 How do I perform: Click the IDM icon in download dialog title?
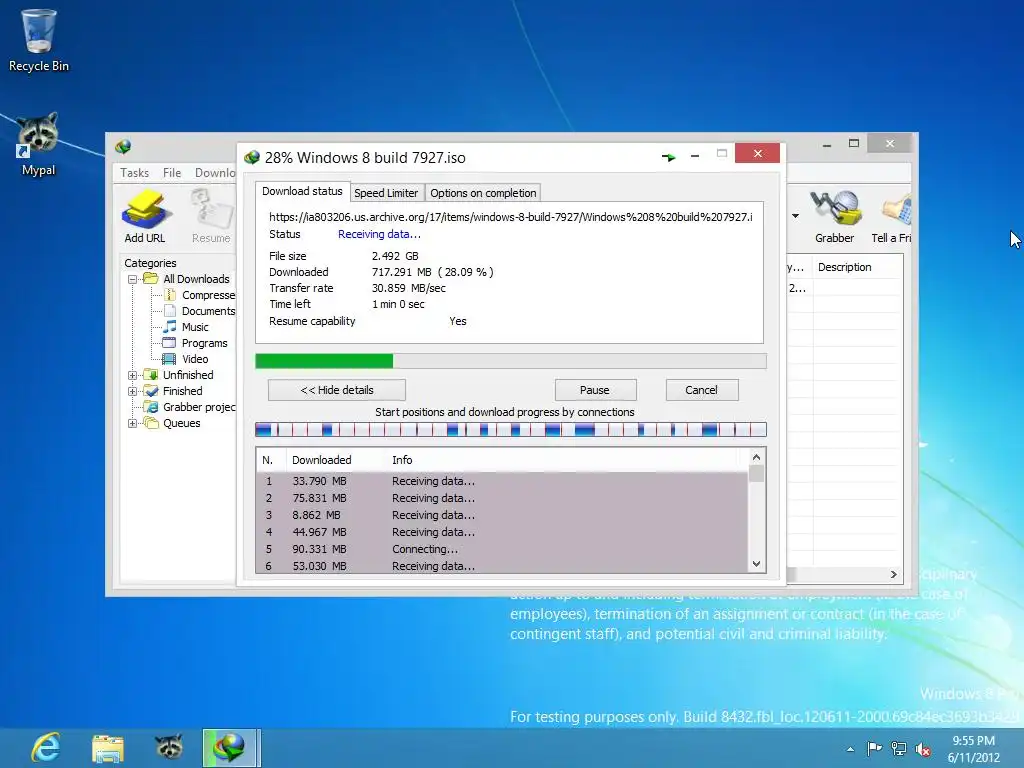tap(251, 157)
